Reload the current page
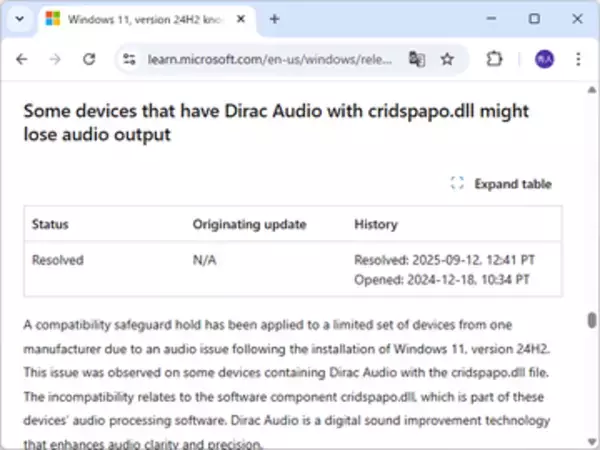This screenshot has height=450, width=600. coord(89,59)
